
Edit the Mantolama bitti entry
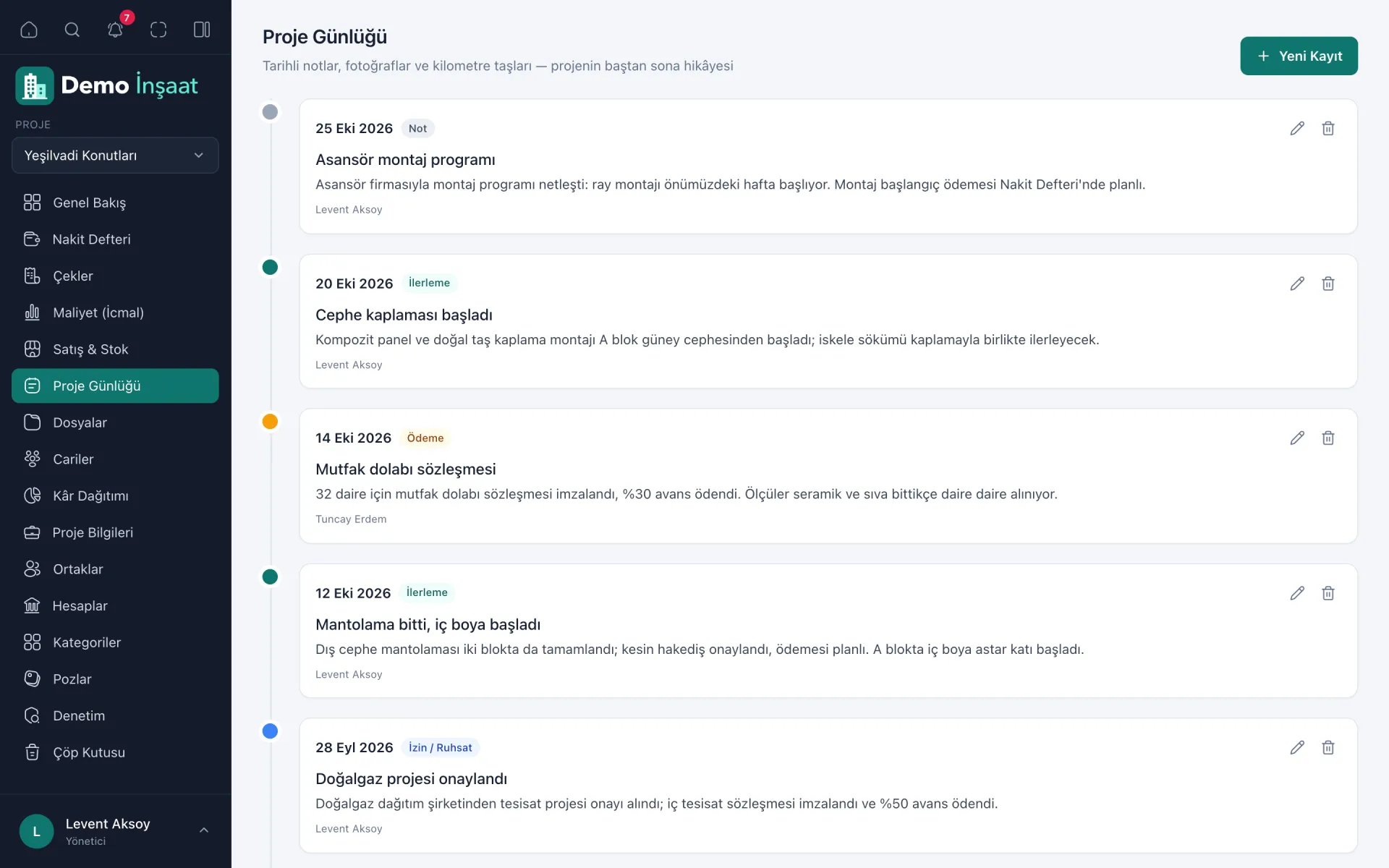tap(1297, 593)
